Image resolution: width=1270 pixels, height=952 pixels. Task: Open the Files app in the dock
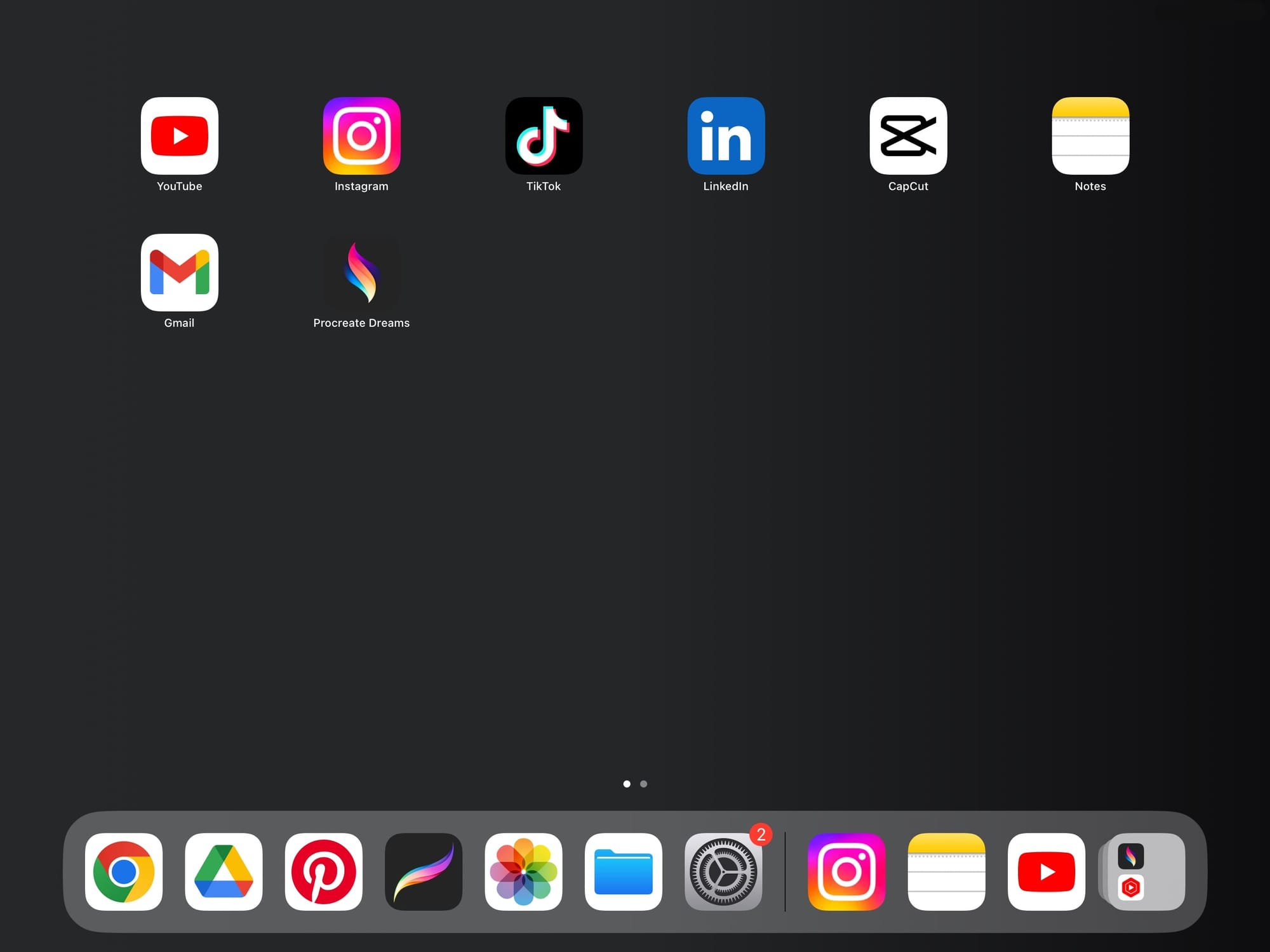(x=624, y=872)
